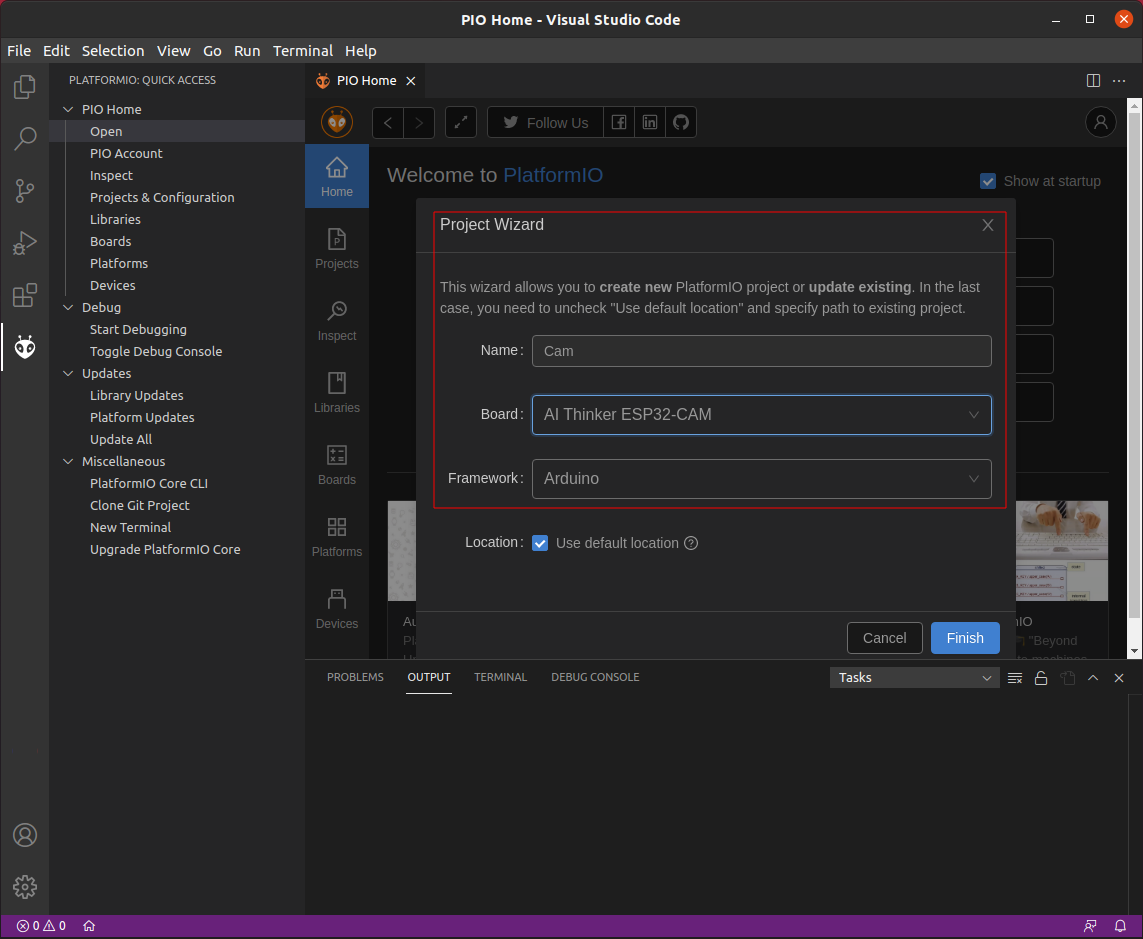Close the PIO Home editor tab
The width and height of the screenshot is (1143, 939).
tap(411, 81)
